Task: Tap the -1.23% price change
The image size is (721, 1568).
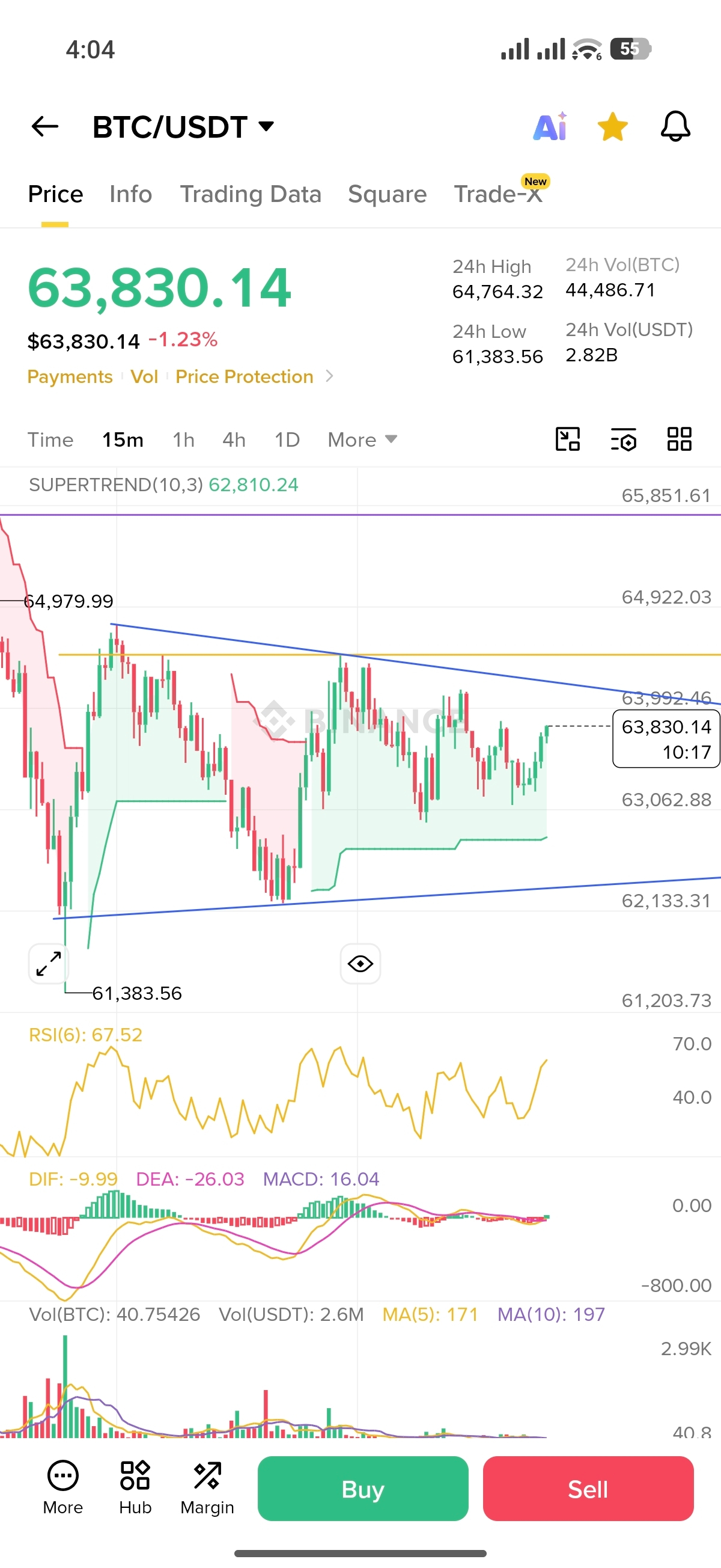Action: pos(183,340)
